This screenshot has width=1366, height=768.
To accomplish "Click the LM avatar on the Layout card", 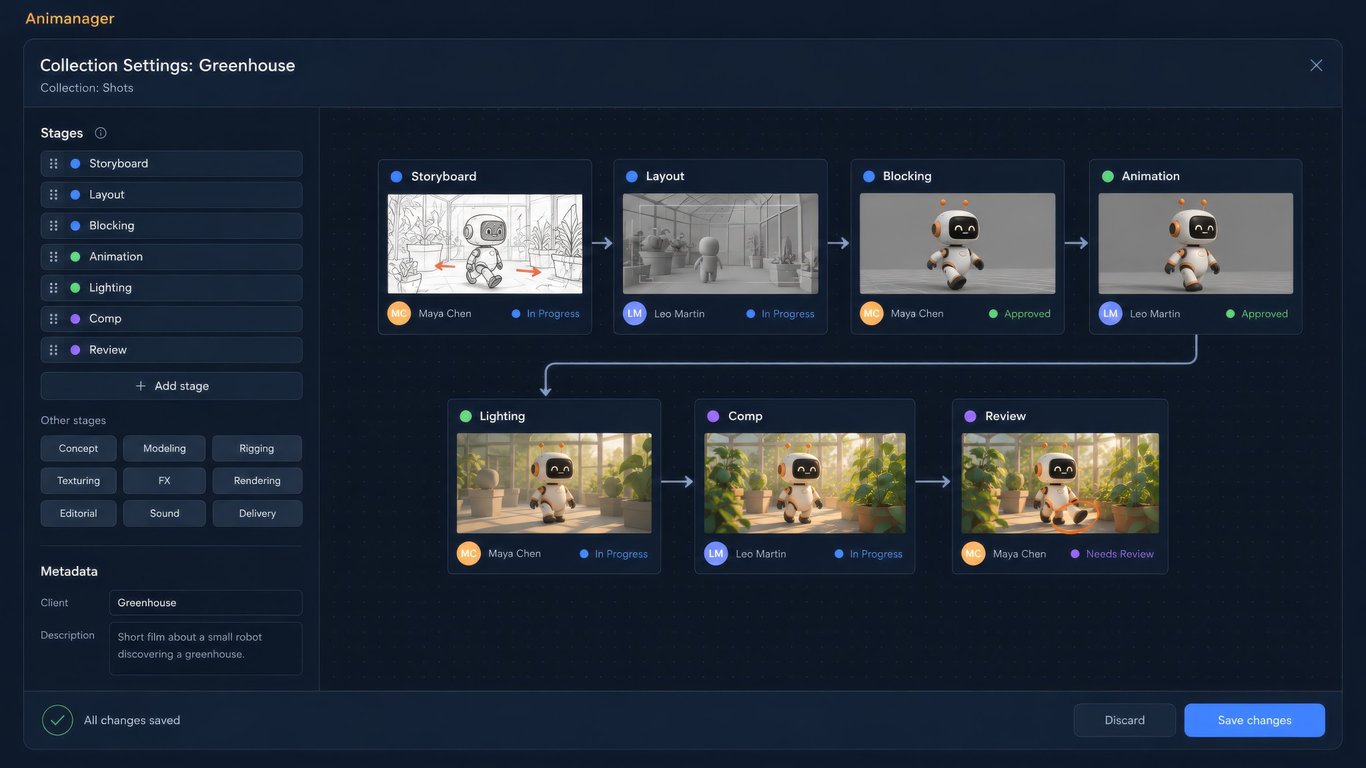I will click(635, 313).
